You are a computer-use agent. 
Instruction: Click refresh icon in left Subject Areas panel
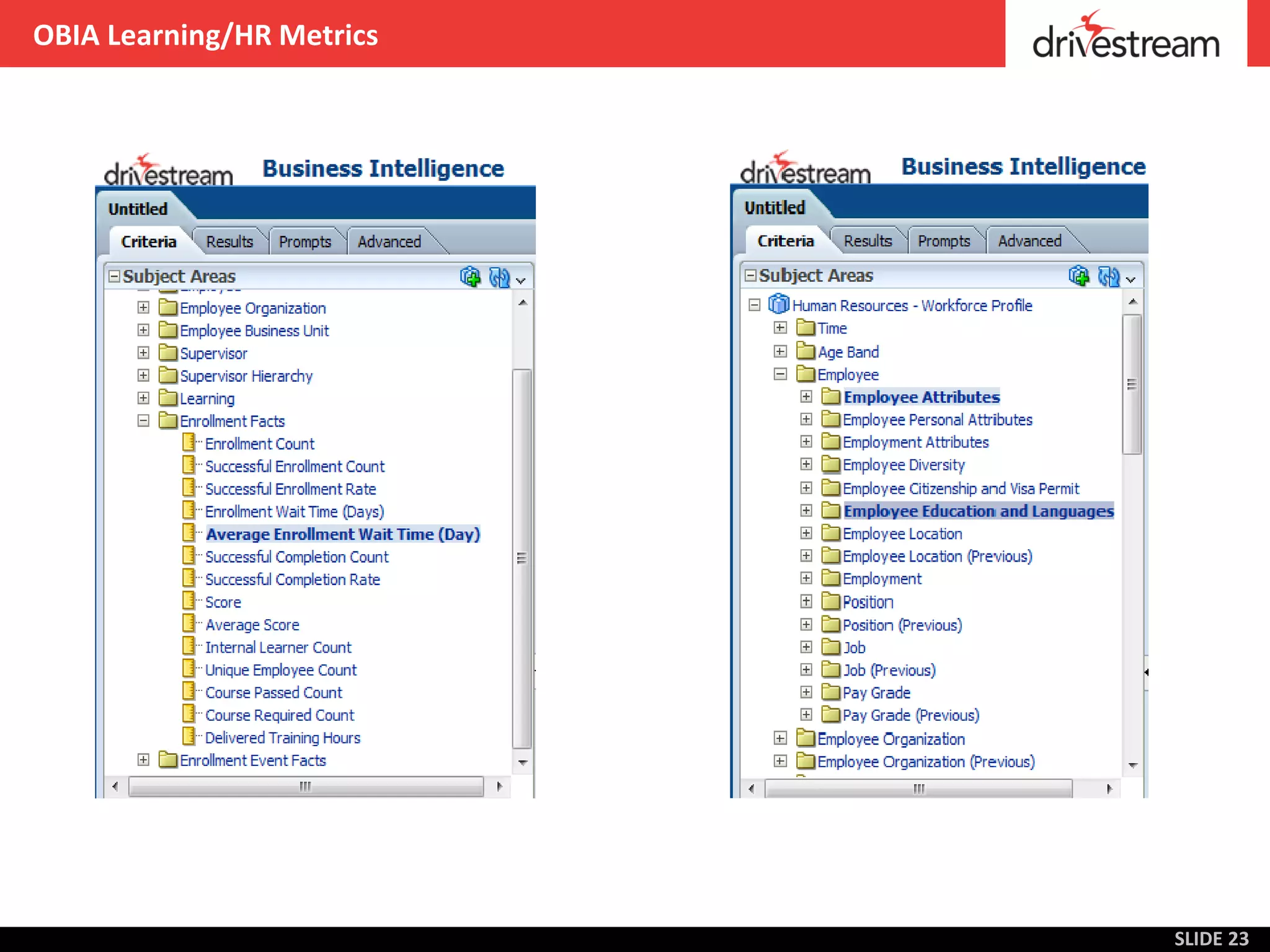tap(499, 277)
